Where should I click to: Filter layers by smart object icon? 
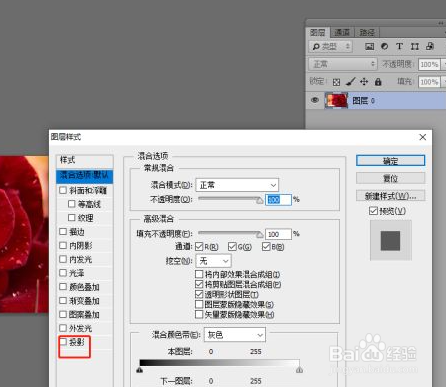[430, 46]
